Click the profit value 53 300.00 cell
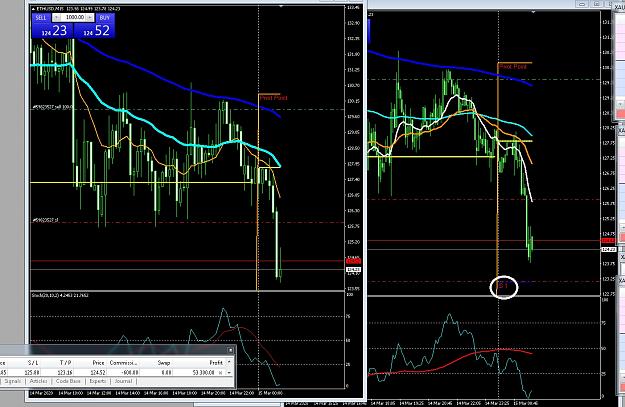Screen dimensions: 625x407 coord(203,372)
